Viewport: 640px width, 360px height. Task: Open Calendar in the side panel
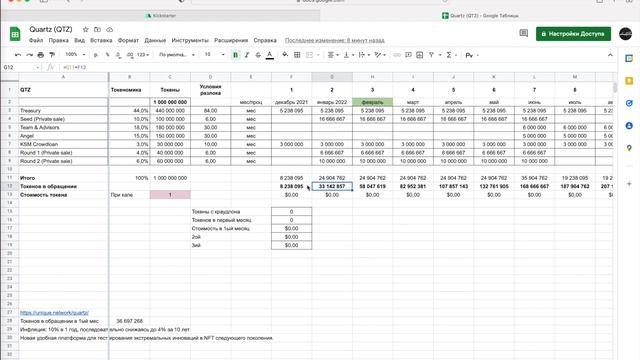[629, 59]
